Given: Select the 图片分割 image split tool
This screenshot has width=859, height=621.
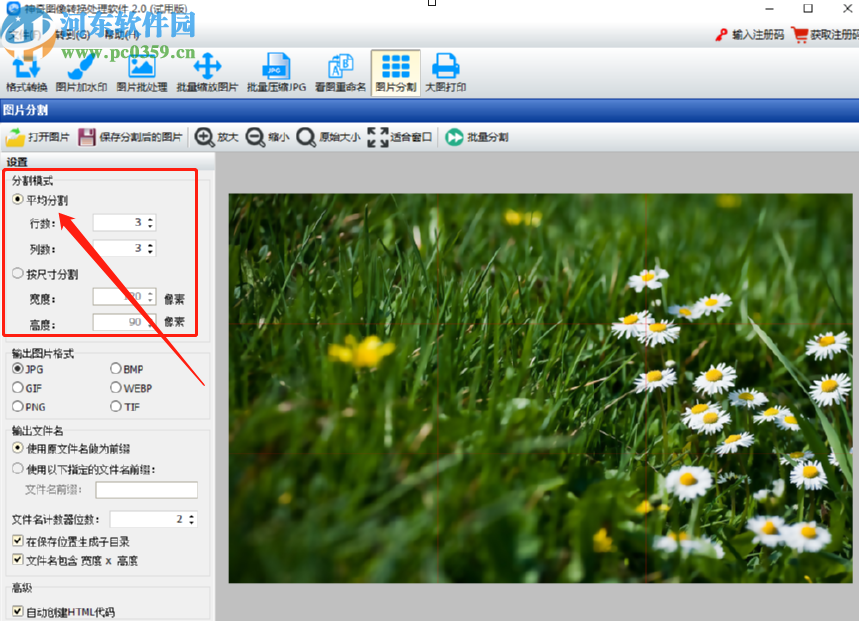Looking at the screenshot, I should click(x=396, y=73).
